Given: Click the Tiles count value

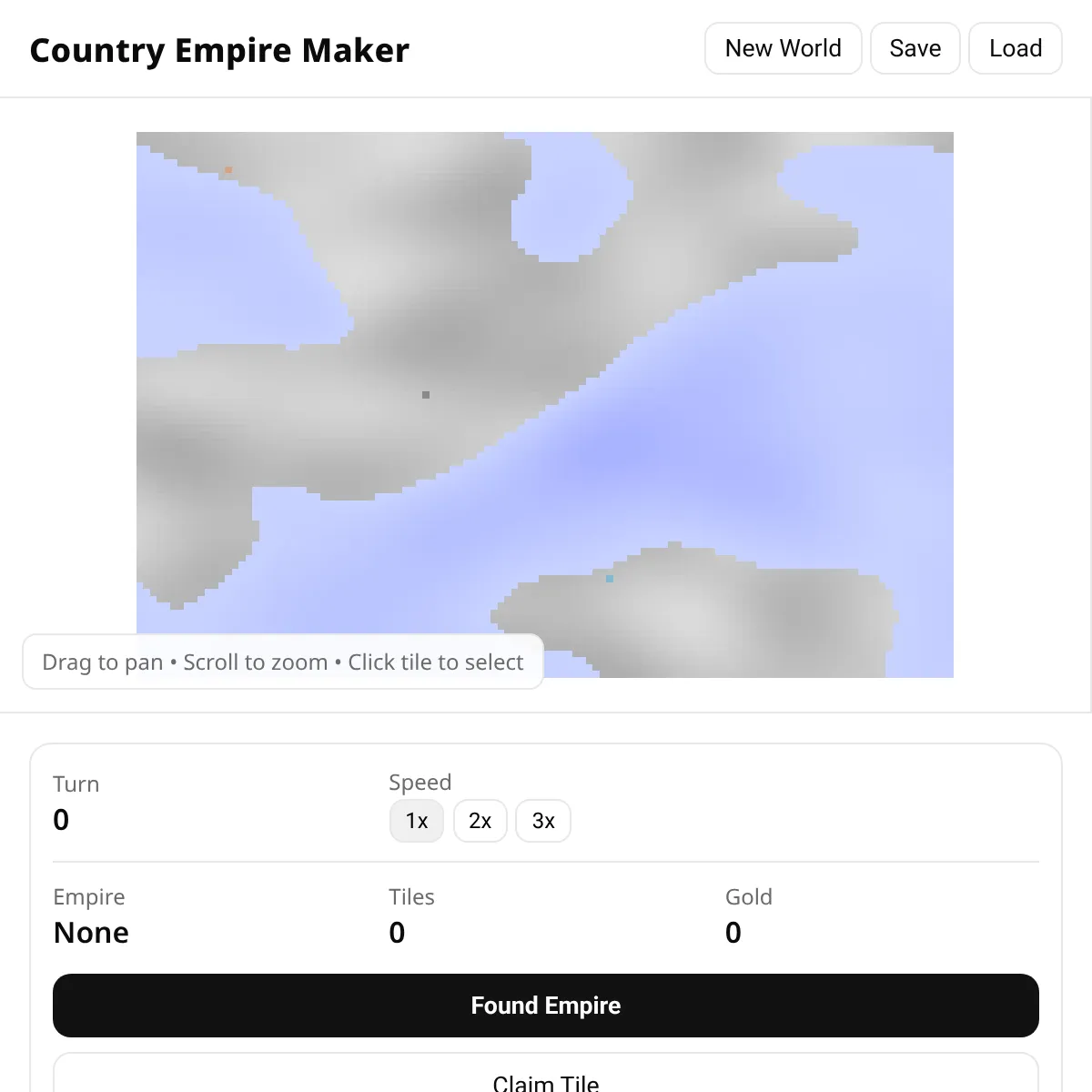Looking at the screenshot, I should 397,933.
